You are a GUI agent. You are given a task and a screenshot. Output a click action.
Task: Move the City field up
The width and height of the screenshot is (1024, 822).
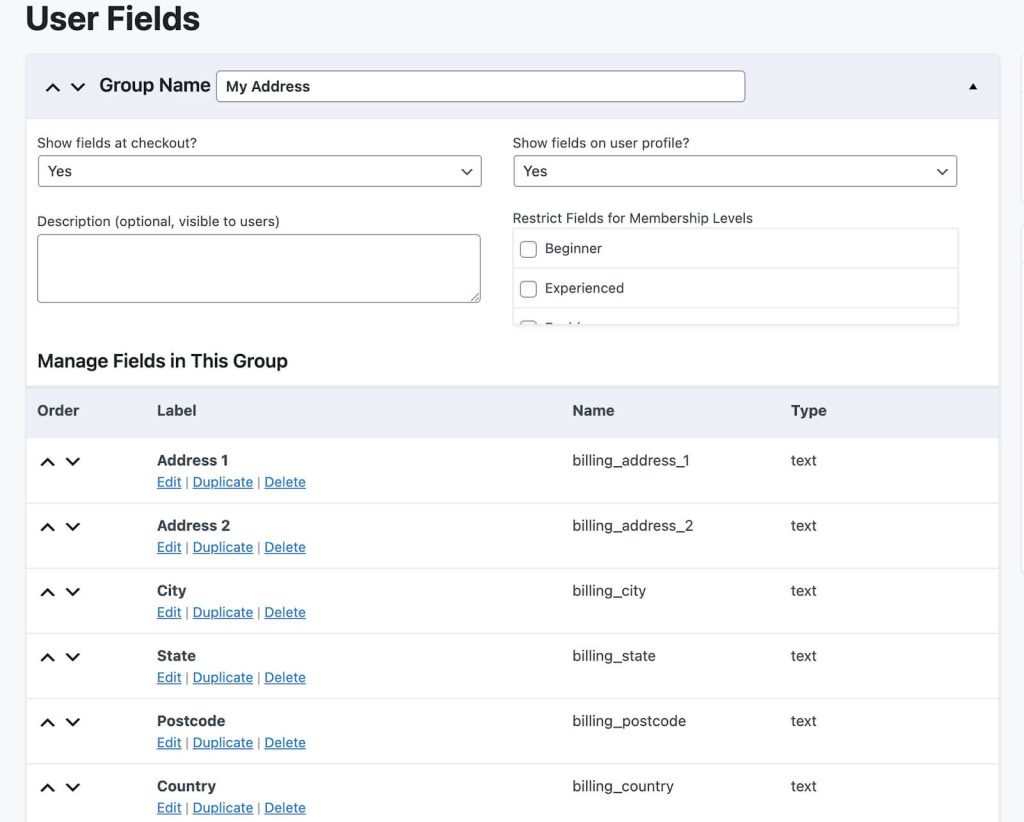coord(46,591)
